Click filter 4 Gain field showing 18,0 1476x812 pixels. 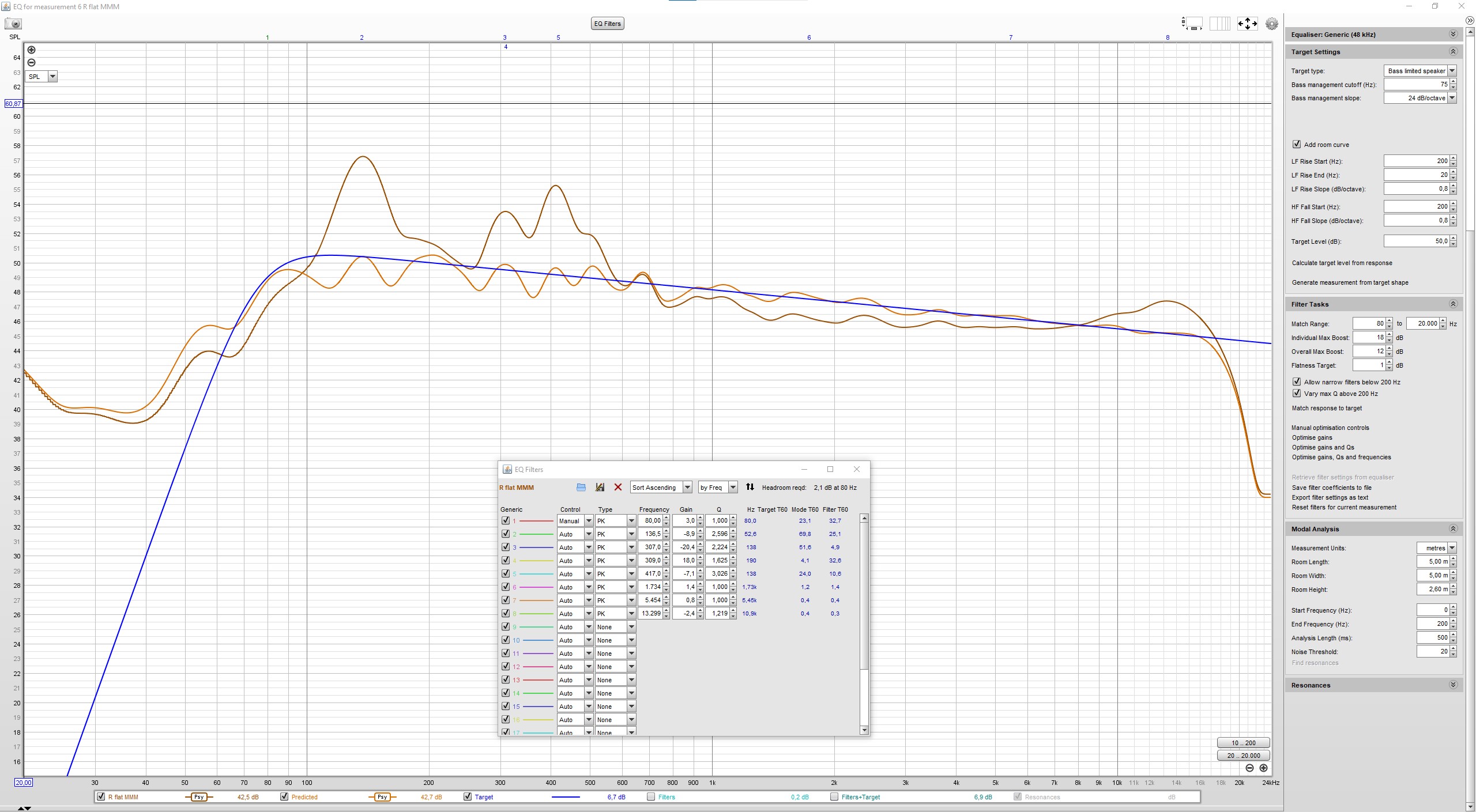point(684,560)
